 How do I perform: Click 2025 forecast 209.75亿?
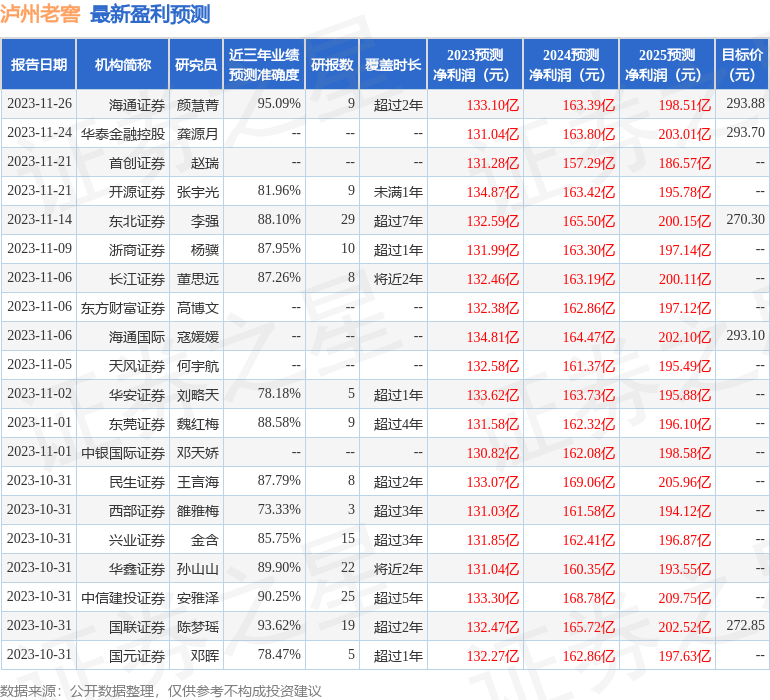point(685,597)
